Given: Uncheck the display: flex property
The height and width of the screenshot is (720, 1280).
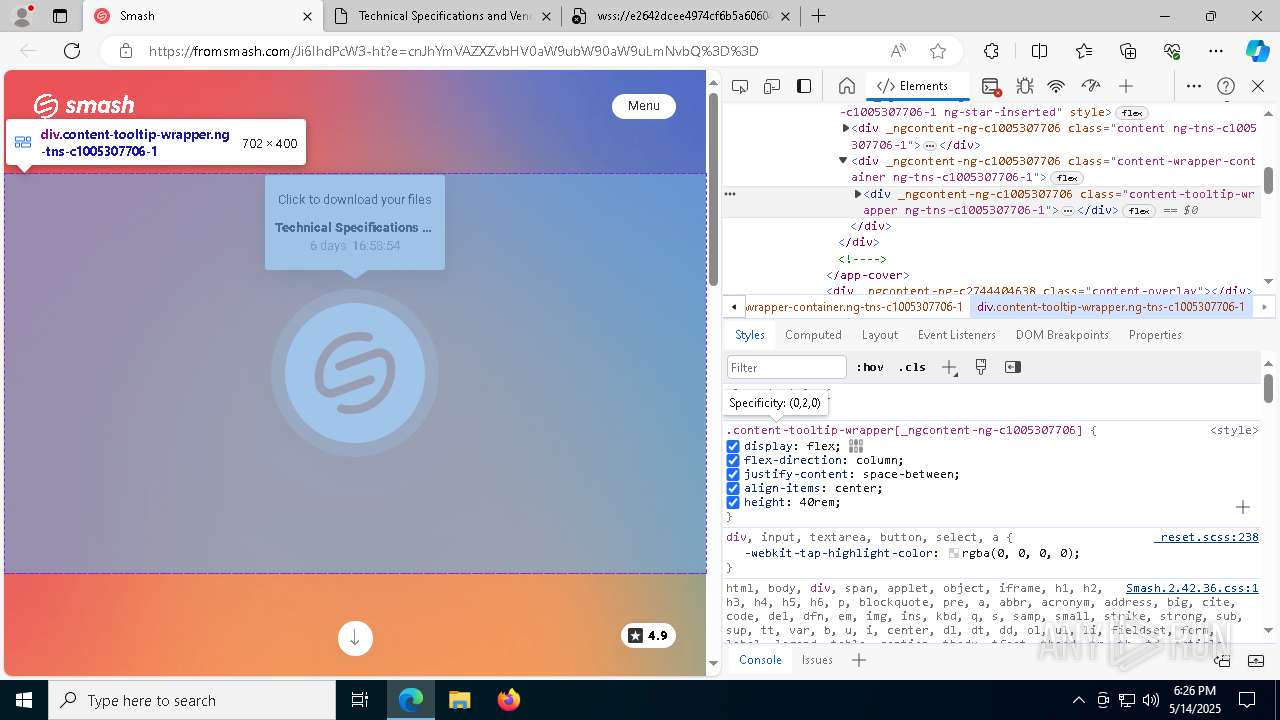Looking at the screenshot, I should (x=733, y=446).
